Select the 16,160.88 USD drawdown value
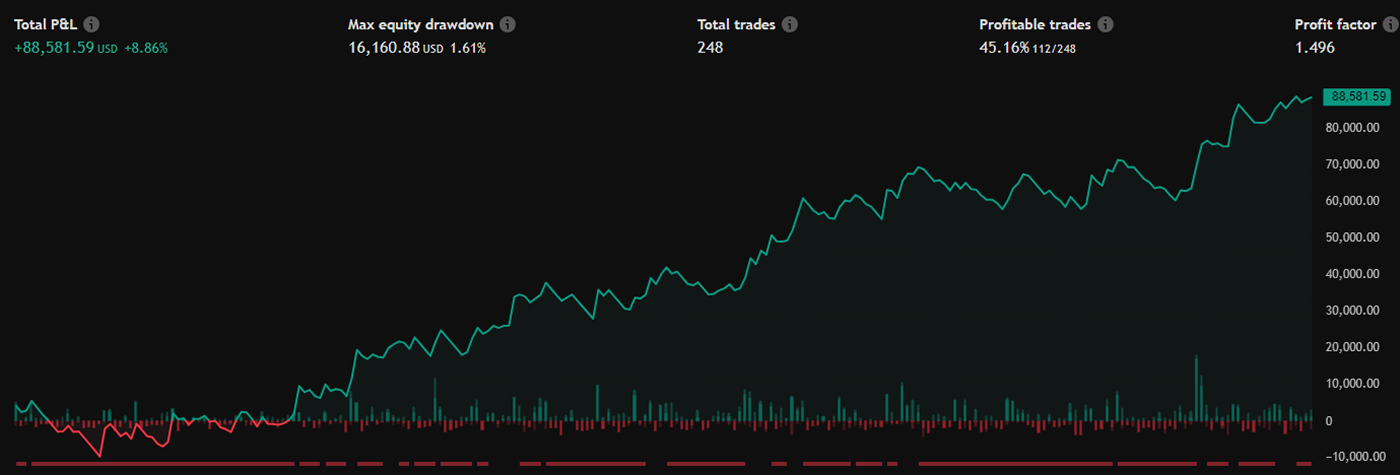The image size is (1400, 475). [384, 48]
